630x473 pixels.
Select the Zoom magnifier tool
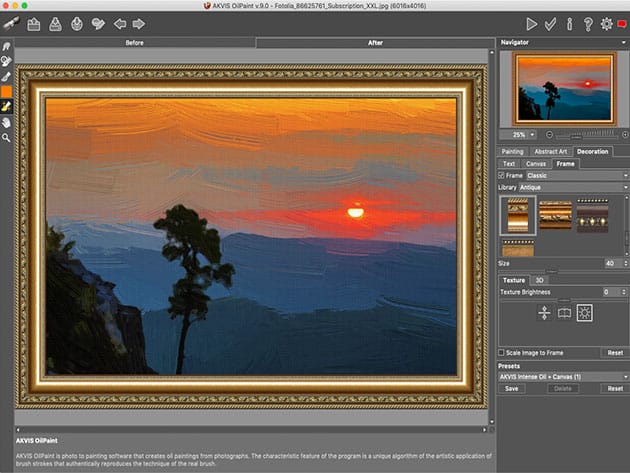7,137
